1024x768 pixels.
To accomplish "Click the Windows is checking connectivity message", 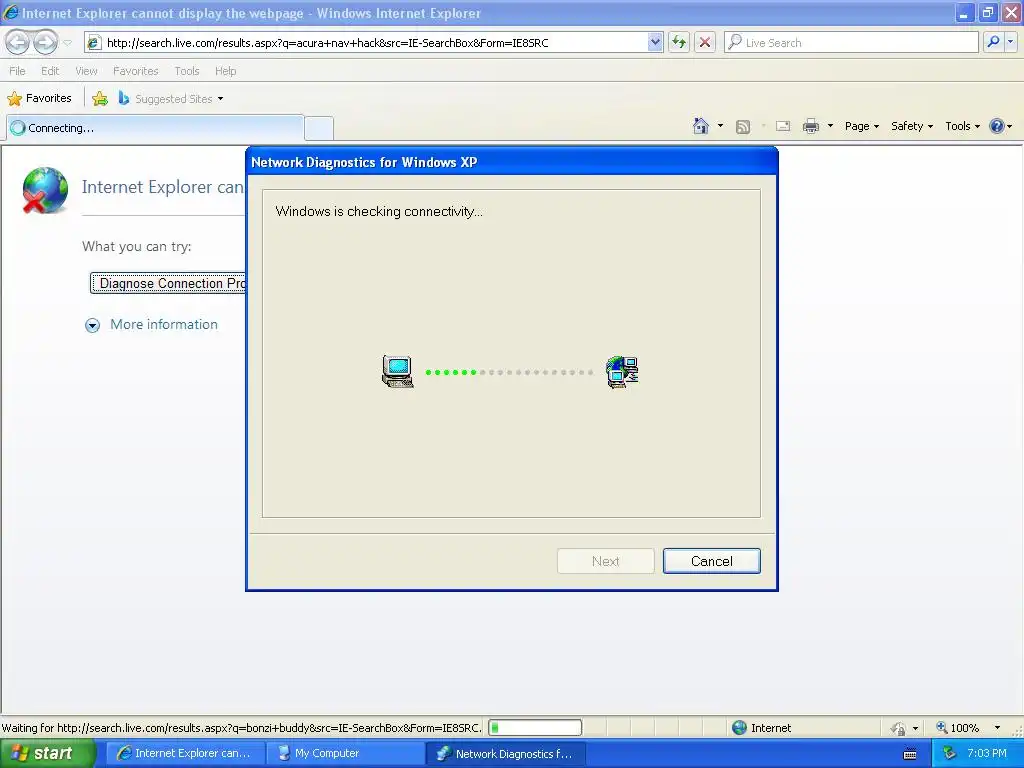I will pyautogui.click(x=379, y=212).
